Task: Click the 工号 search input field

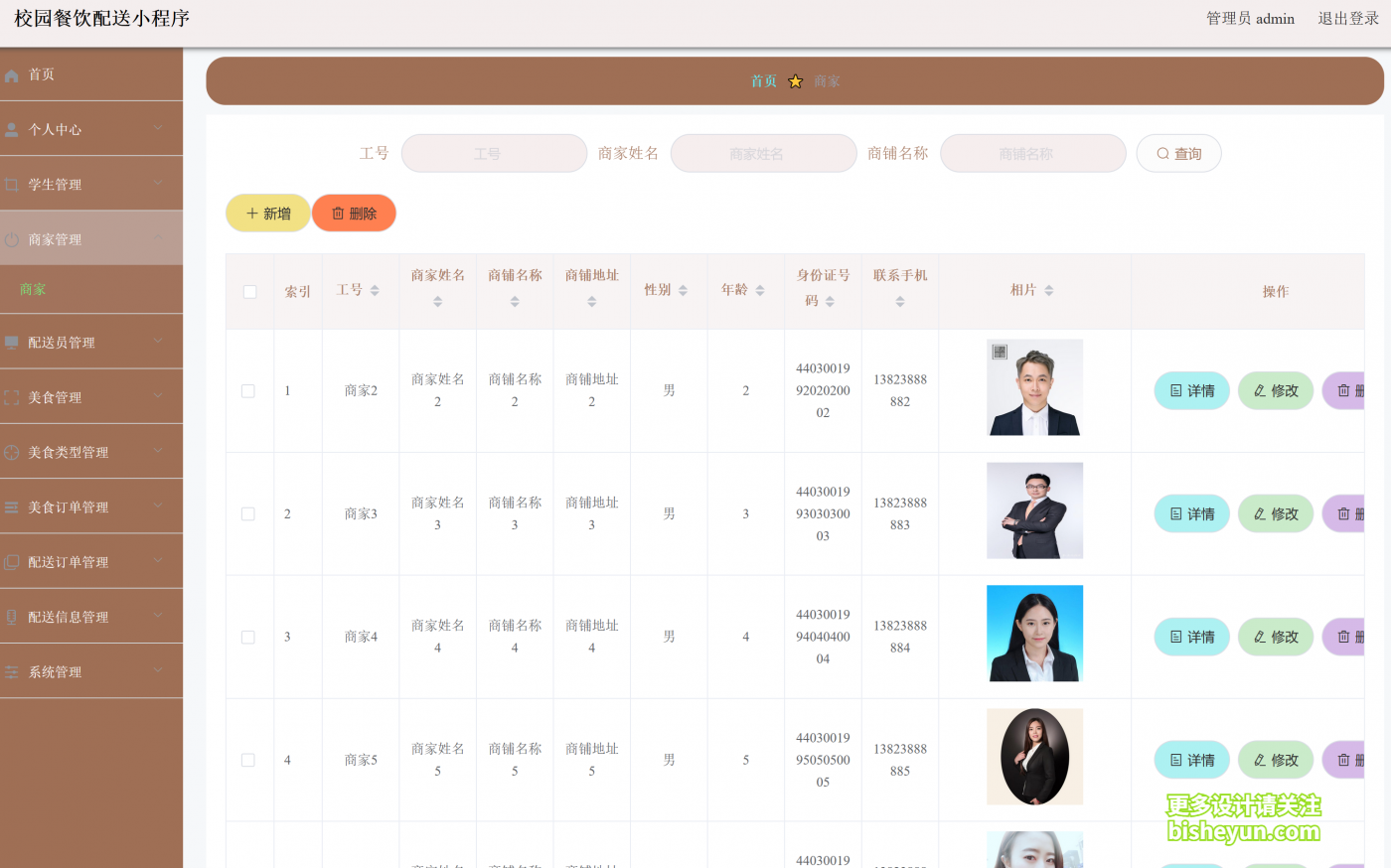Action: tap(494, 154)
